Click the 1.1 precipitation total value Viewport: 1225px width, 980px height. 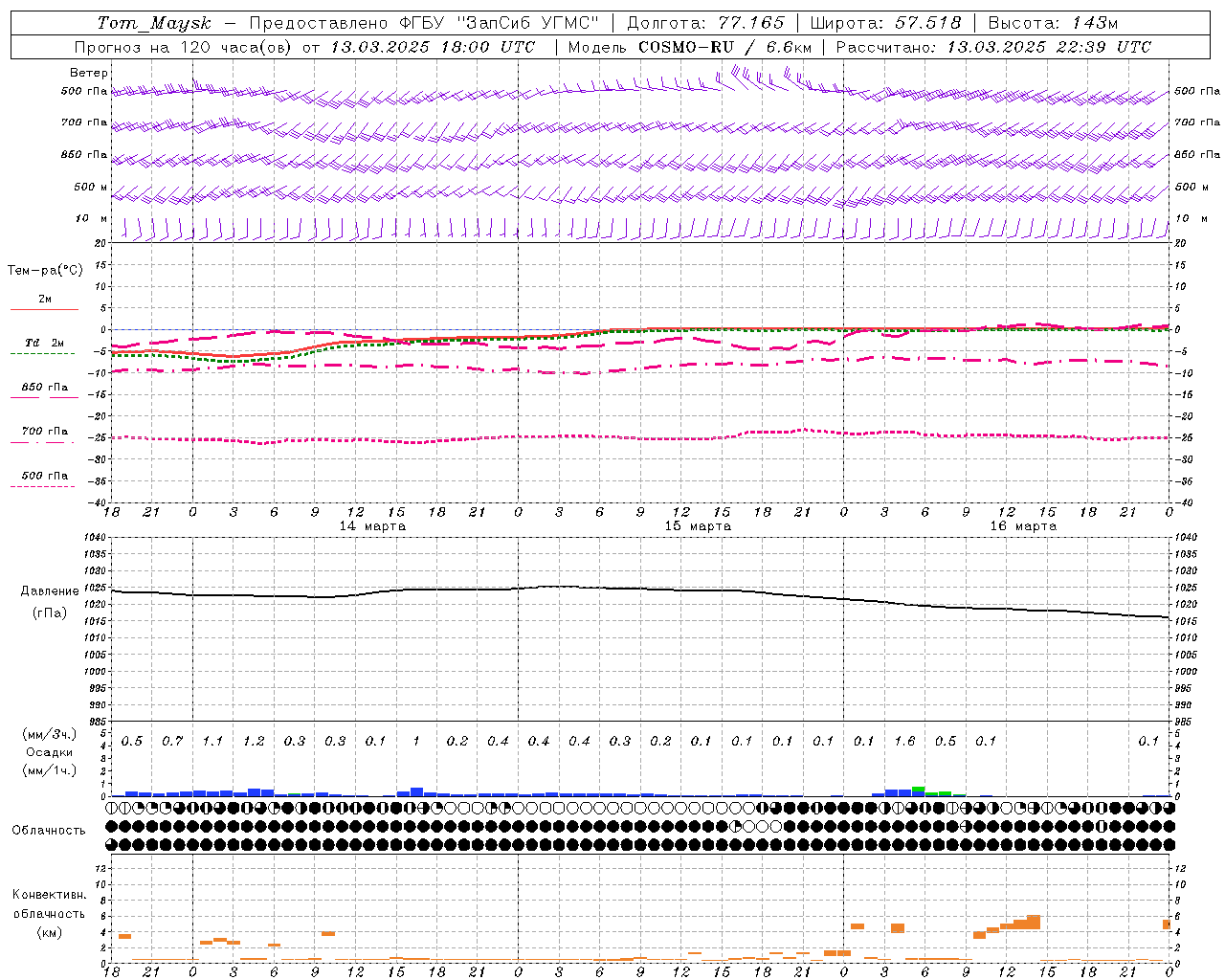(x=212, y=742)
